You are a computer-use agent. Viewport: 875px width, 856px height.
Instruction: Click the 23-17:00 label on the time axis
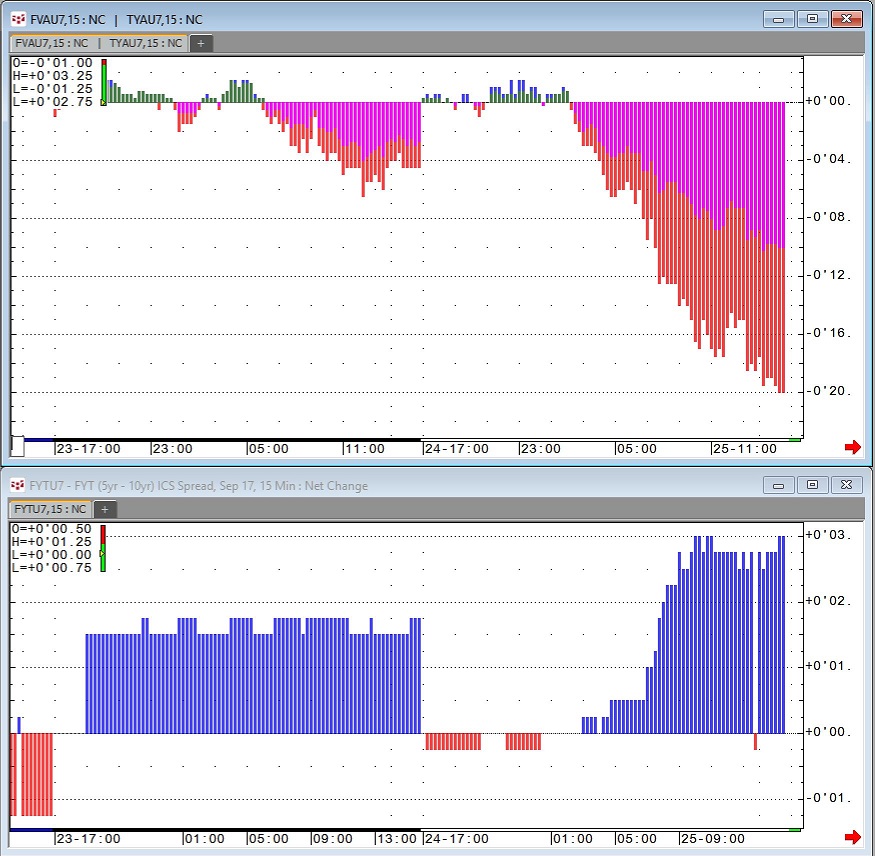click(88, 448)
